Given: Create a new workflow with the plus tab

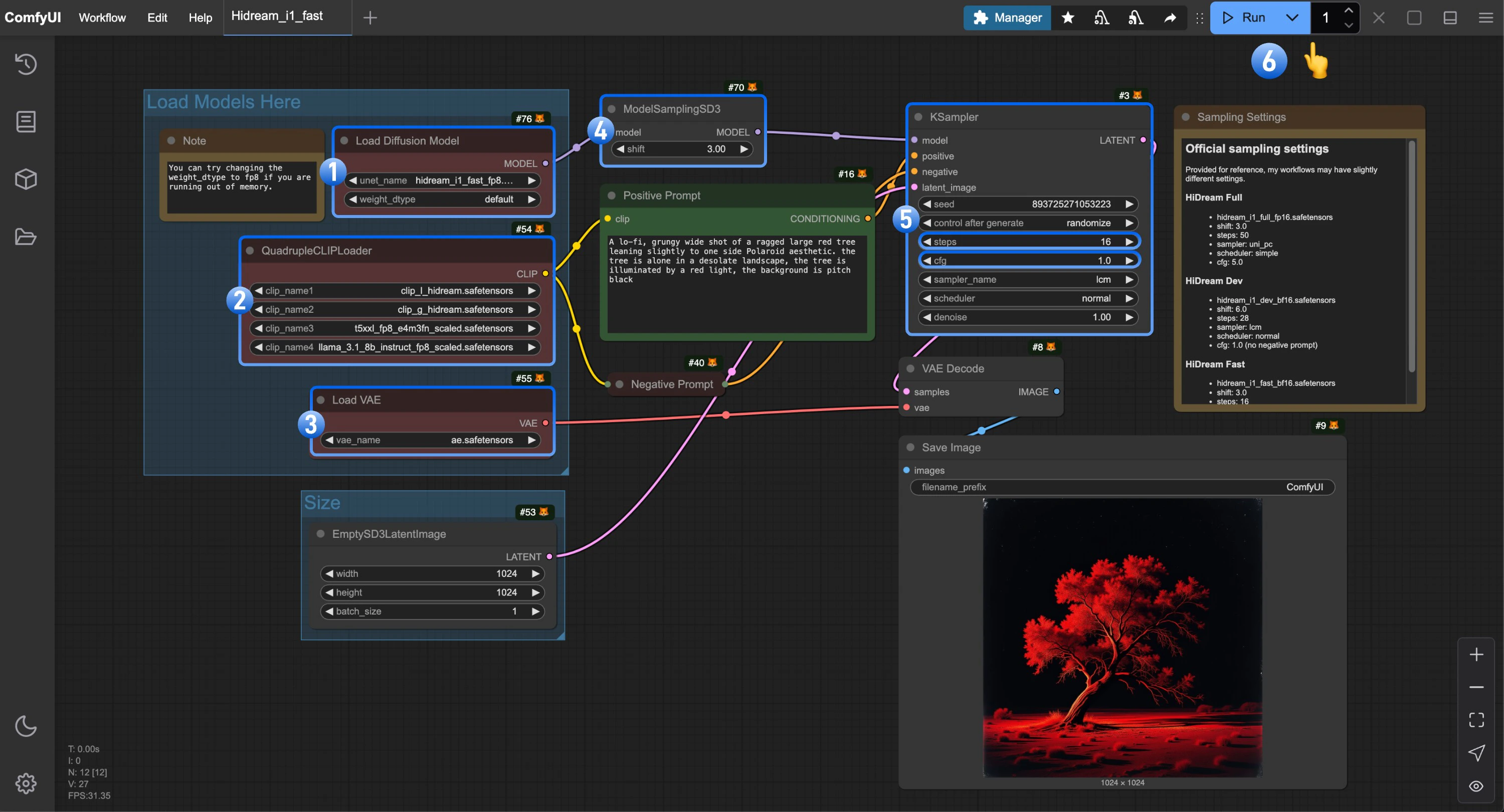Looking at the screenshot, I should click(370, 18).
